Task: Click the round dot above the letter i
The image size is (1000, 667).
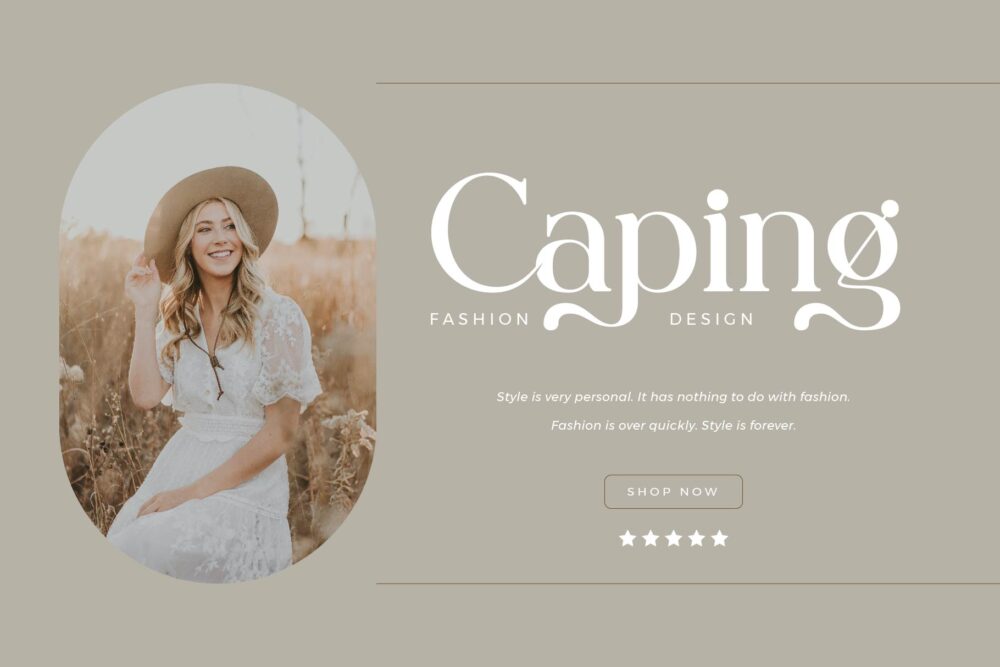Action: coord(717,200)
